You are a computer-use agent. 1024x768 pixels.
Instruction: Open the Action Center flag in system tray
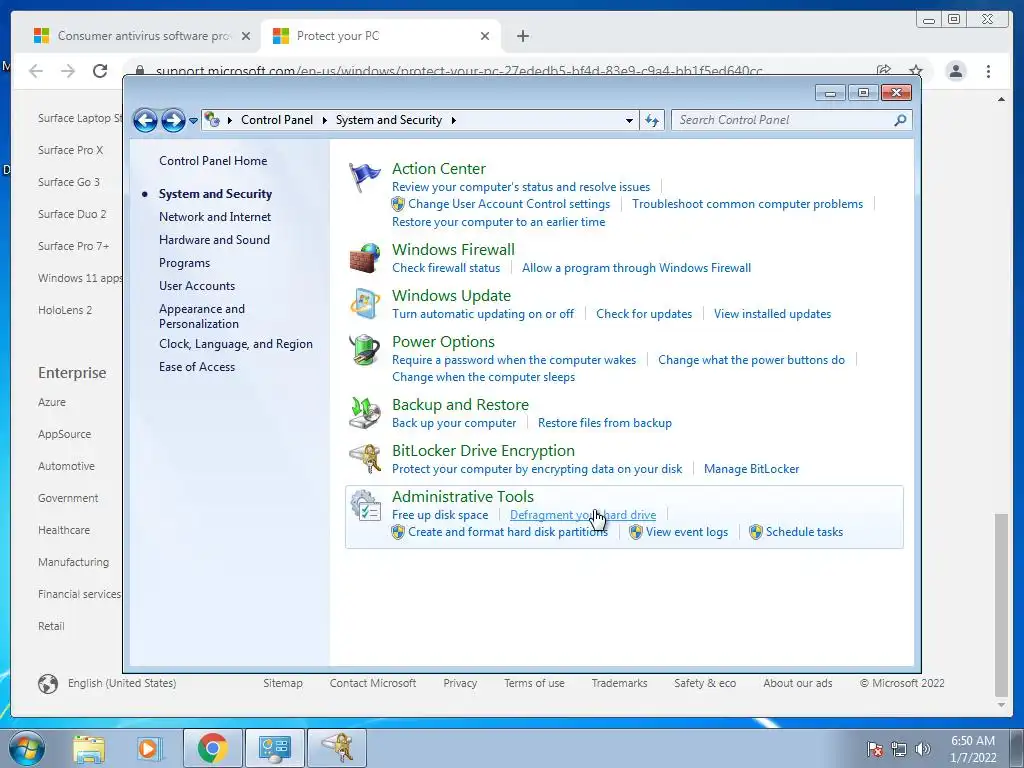[x=875, y=748]
